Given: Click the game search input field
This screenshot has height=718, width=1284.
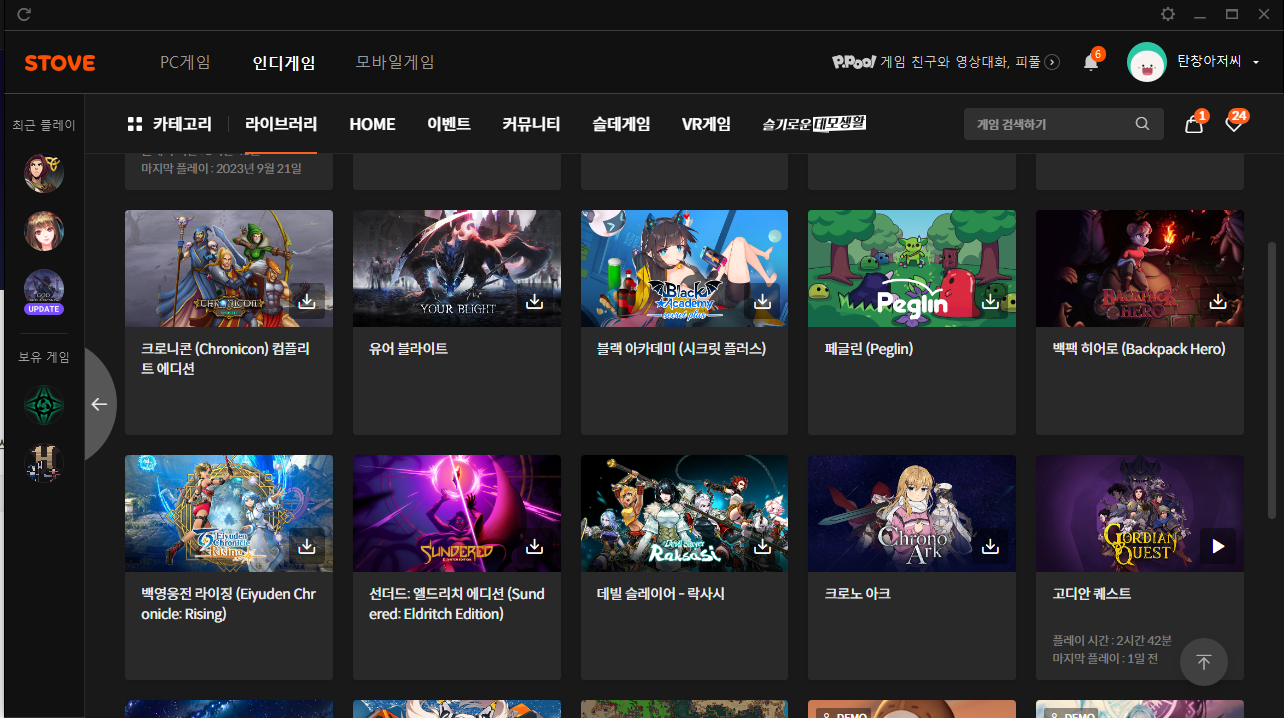Looking at the screenshot, I should click(1052, 124).
